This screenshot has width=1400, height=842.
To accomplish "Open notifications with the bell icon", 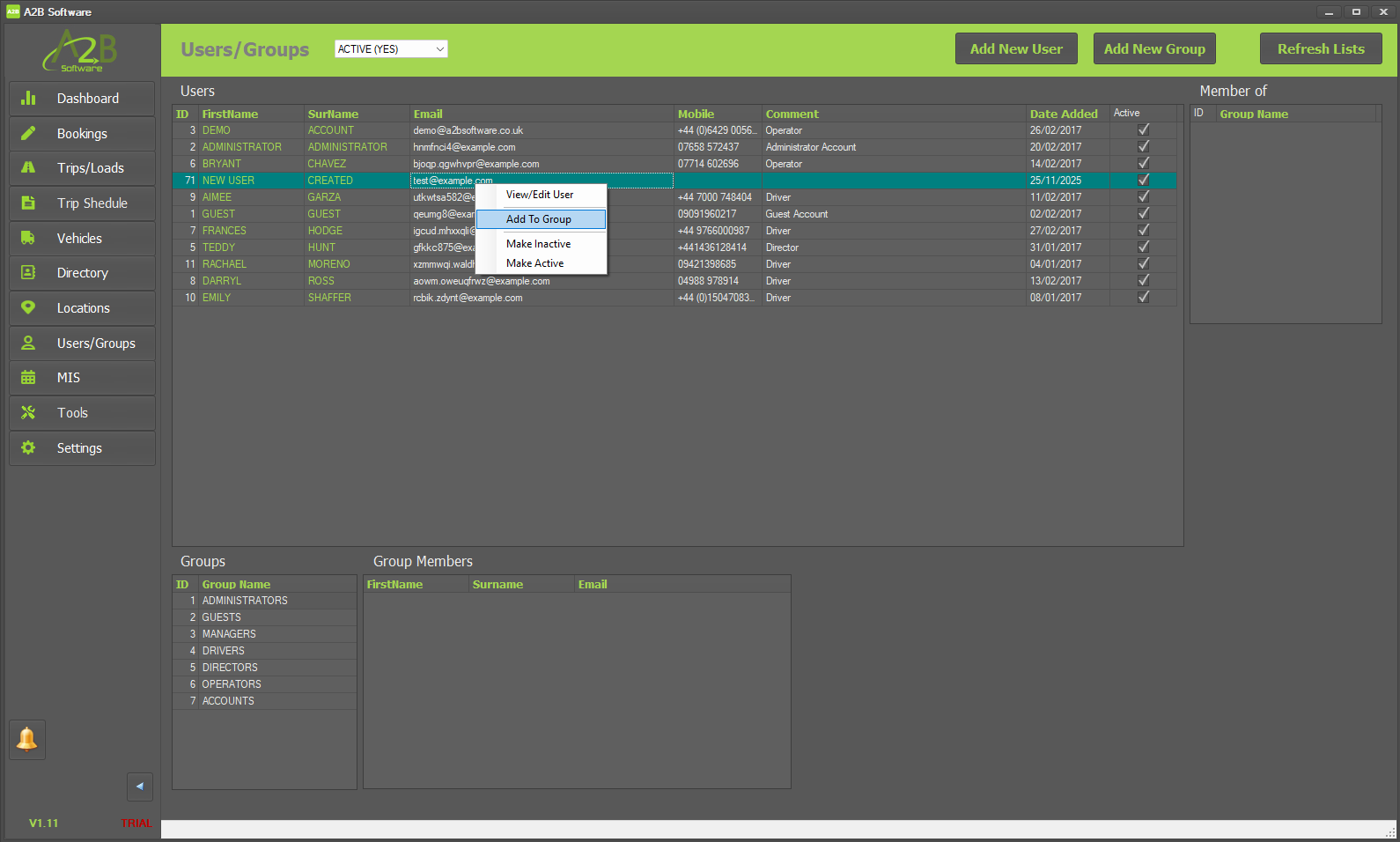I will click(x=27, y=739).
